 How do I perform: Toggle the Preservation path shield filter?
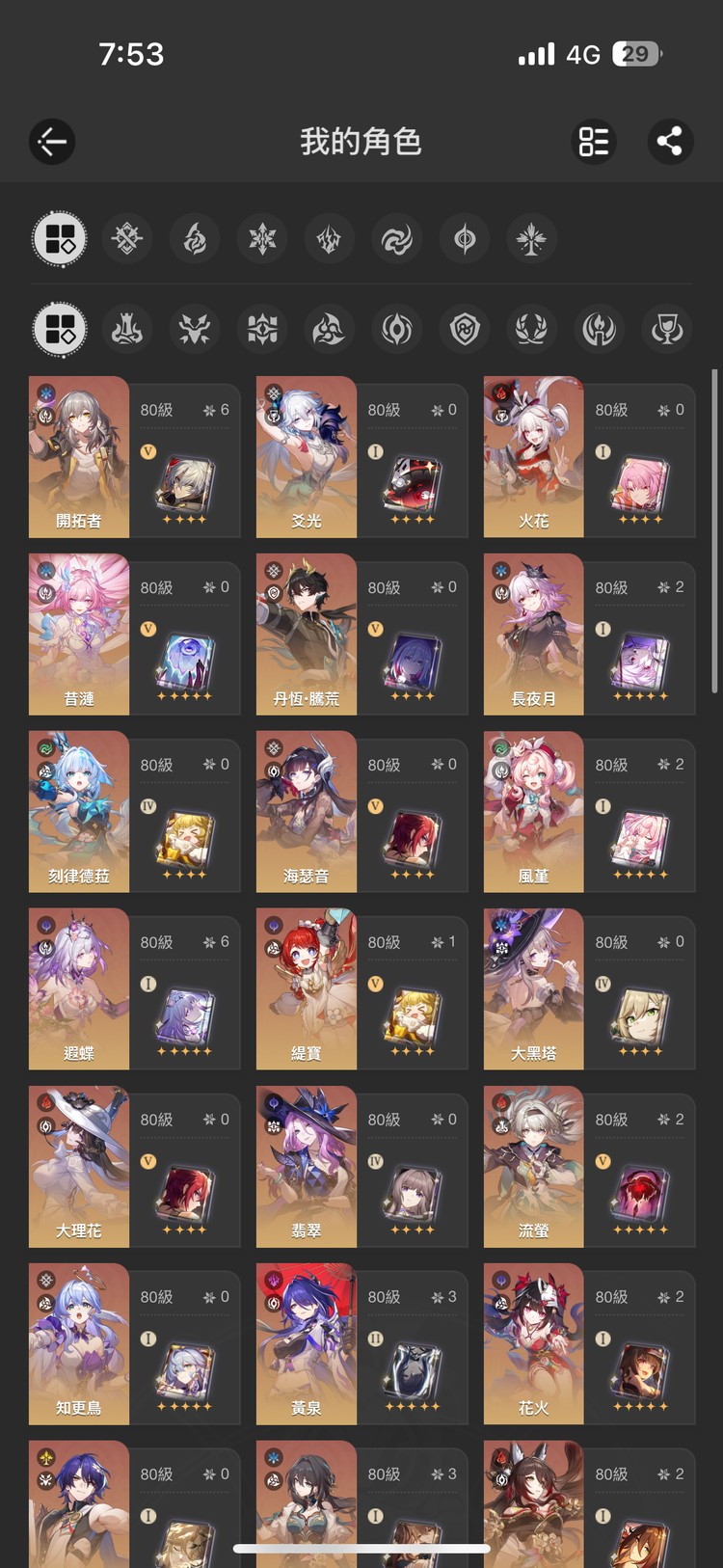click(x=464, y=329)
